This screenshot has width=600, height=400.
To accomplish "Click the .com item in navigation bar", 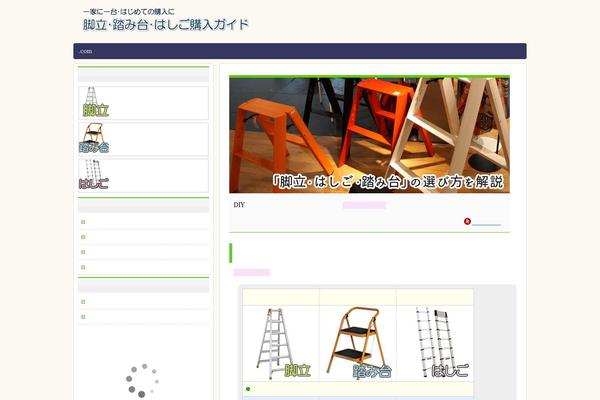I will point(86,51).
